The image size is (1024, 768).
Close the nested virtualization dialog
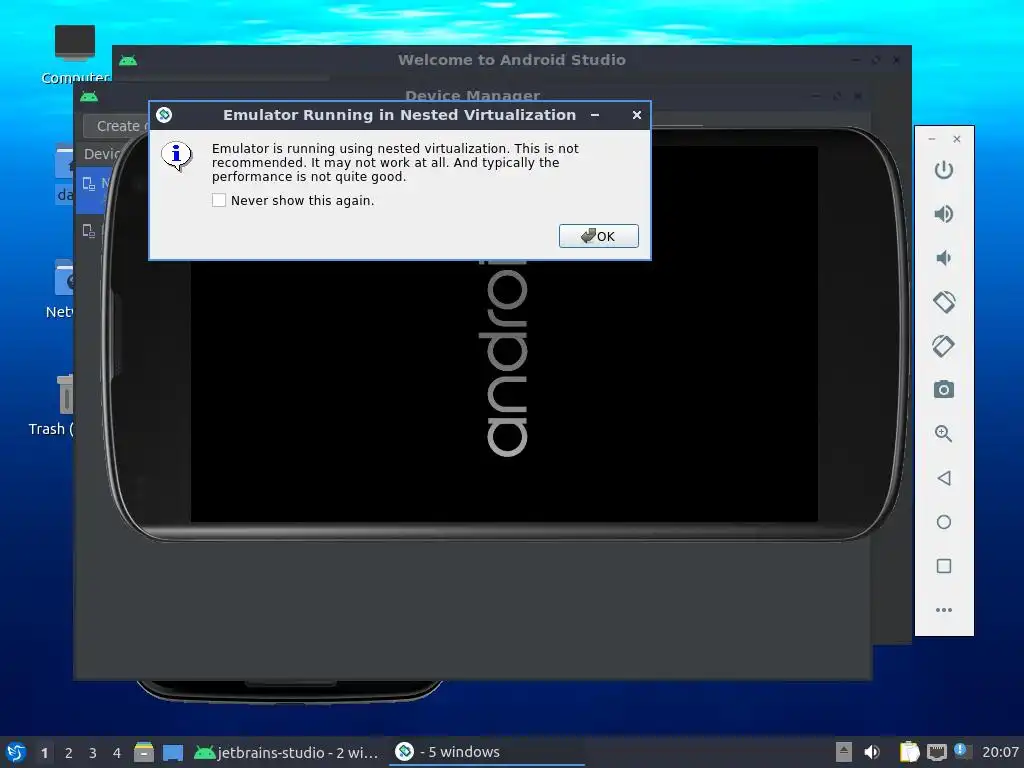[637, 115]
